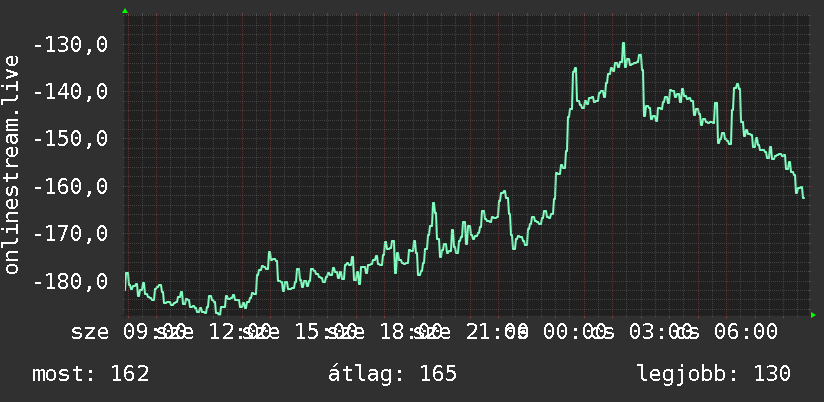
Task: Click the -160,0 axis label
Action: click(70, 187)
